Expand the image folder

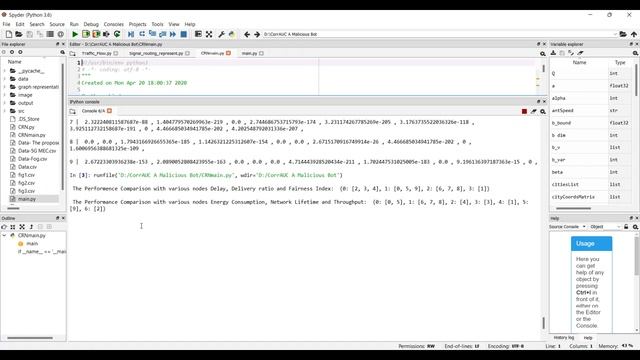(x=5, y=95)
